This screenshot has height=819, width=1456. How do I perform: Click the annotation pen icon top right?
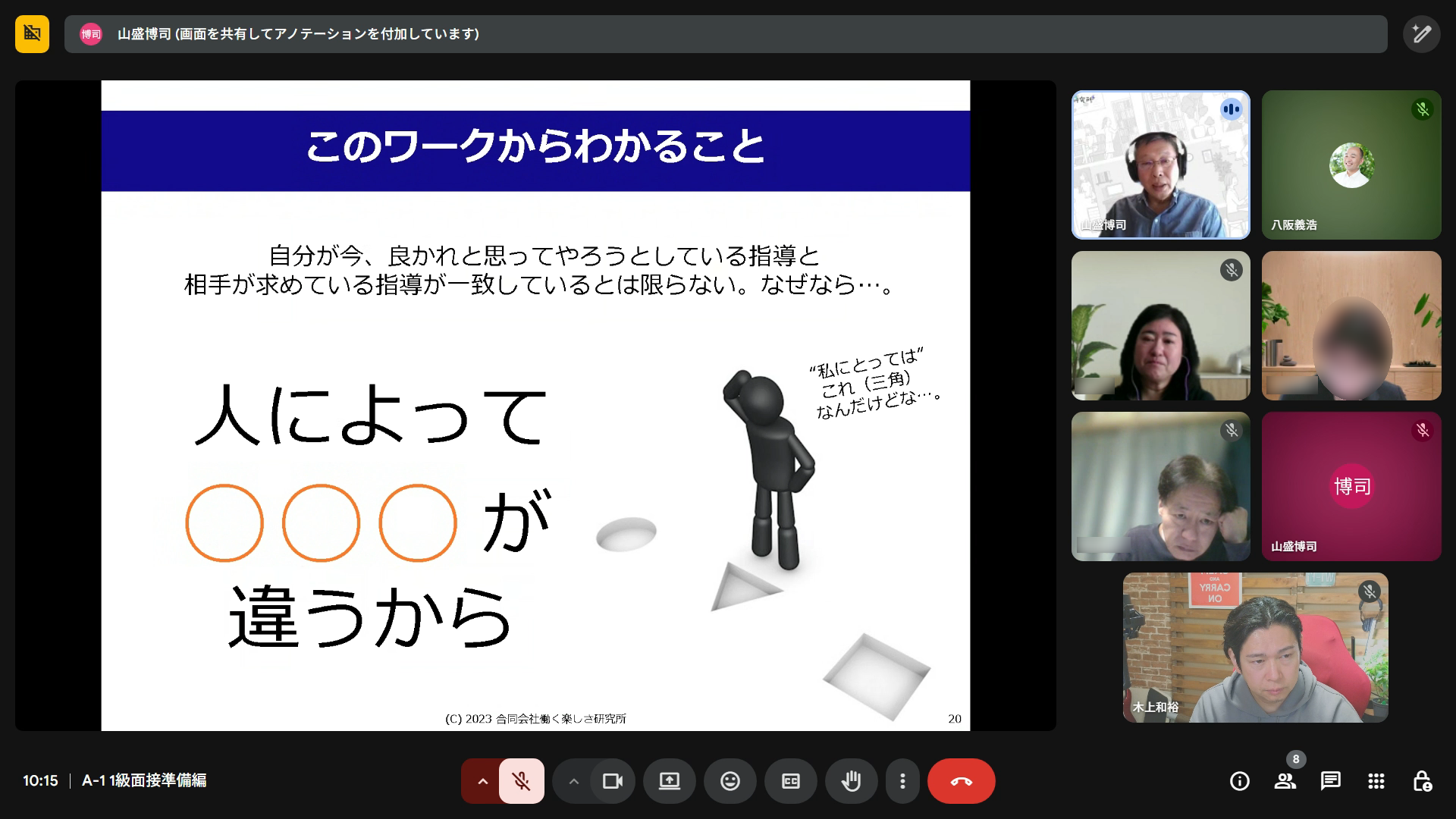pos(1421,34)
